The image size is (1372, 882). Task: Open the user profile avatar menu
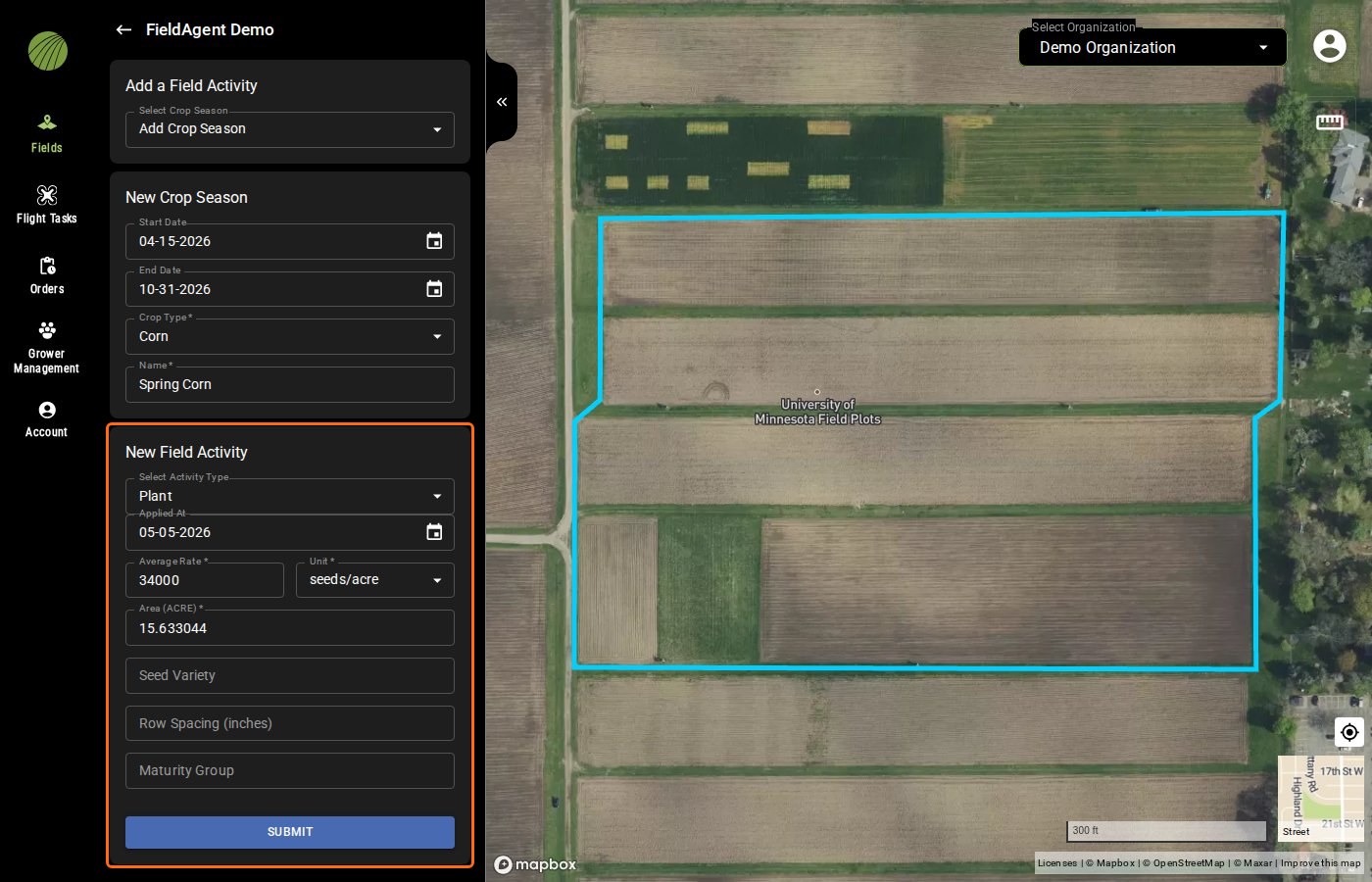pyautogui.click(x=1329, y=45)
